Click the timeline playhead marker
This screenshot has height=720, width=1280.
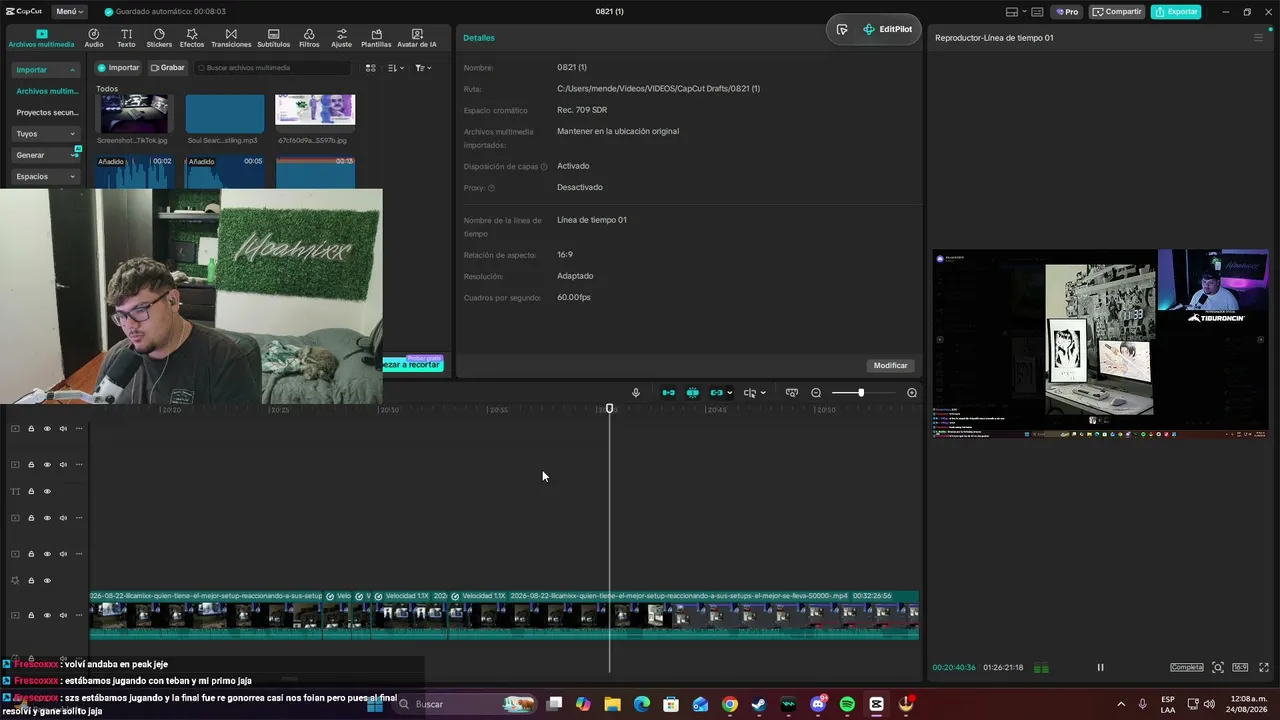pyautogui.click(x=610, y=408)
